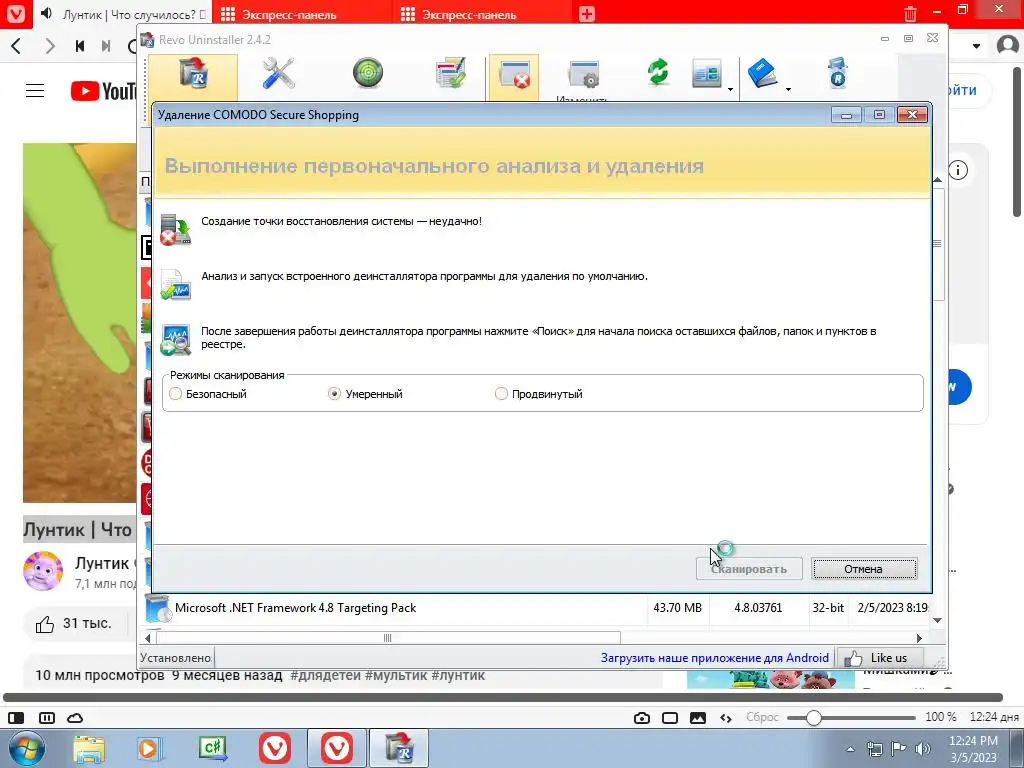Open the Options checklist icon in Revo toolbar

451,72
